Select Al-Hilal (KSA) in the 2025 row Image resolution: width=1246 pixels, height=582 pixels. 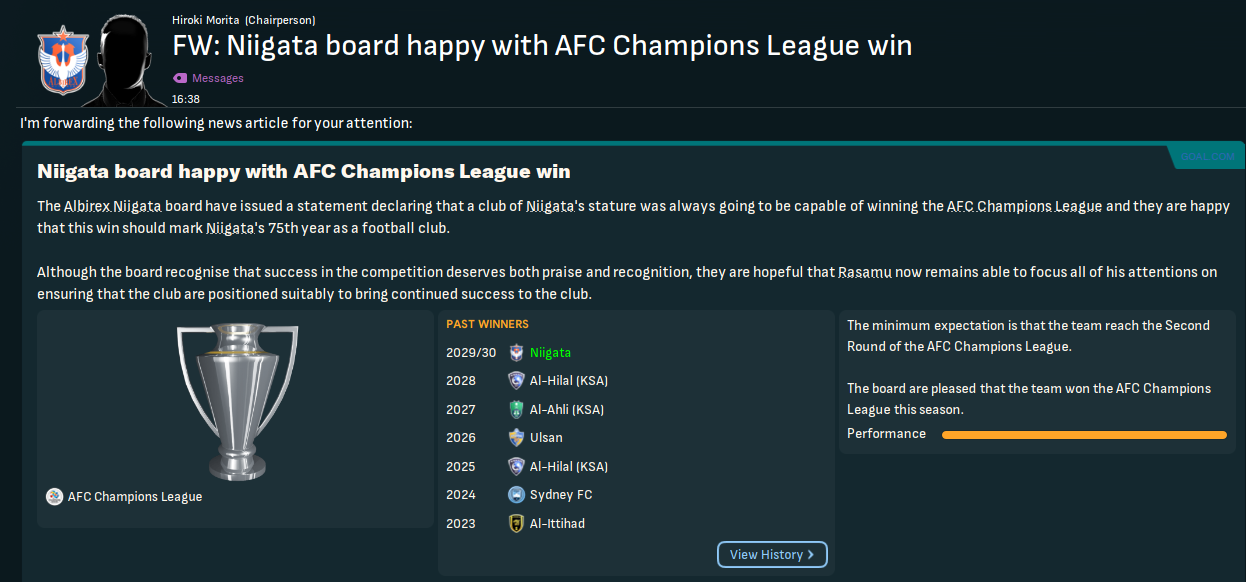click(568, 466)
